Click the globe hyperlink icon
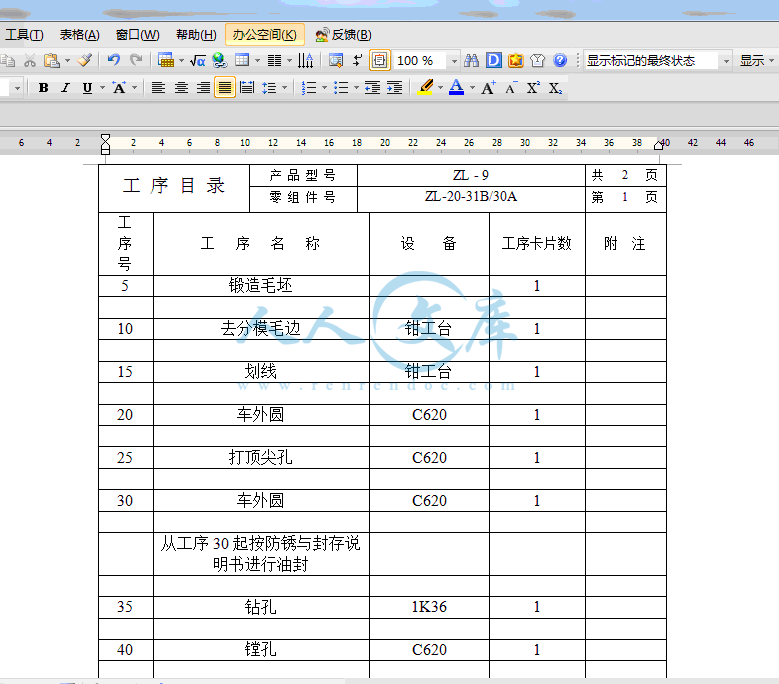The width and height of the screenshot is (779, 684). (x=220, y=61)
